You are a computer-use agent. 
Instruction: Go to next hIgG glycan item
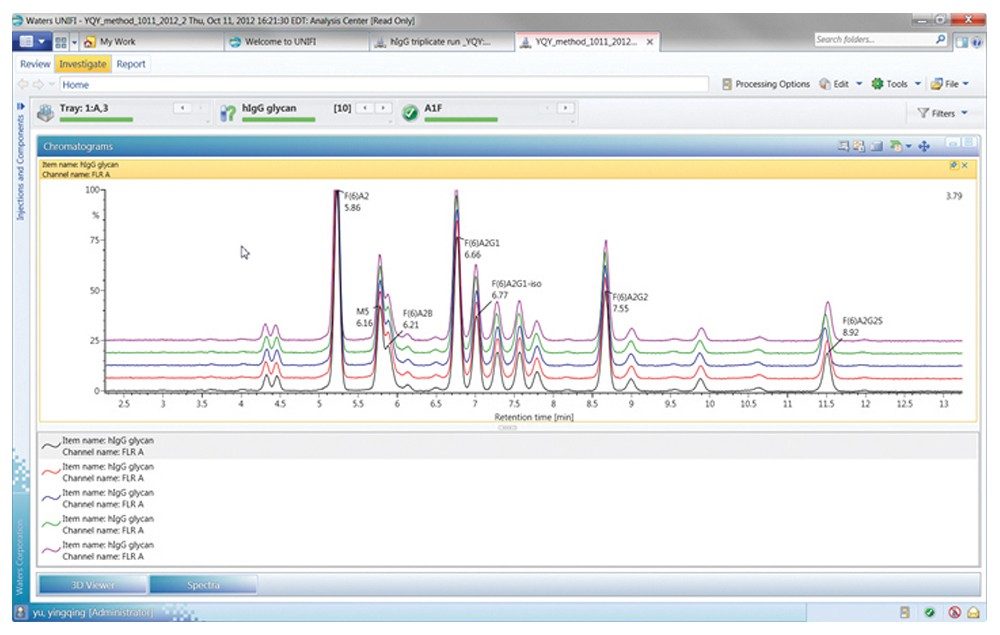coord(383,108)
